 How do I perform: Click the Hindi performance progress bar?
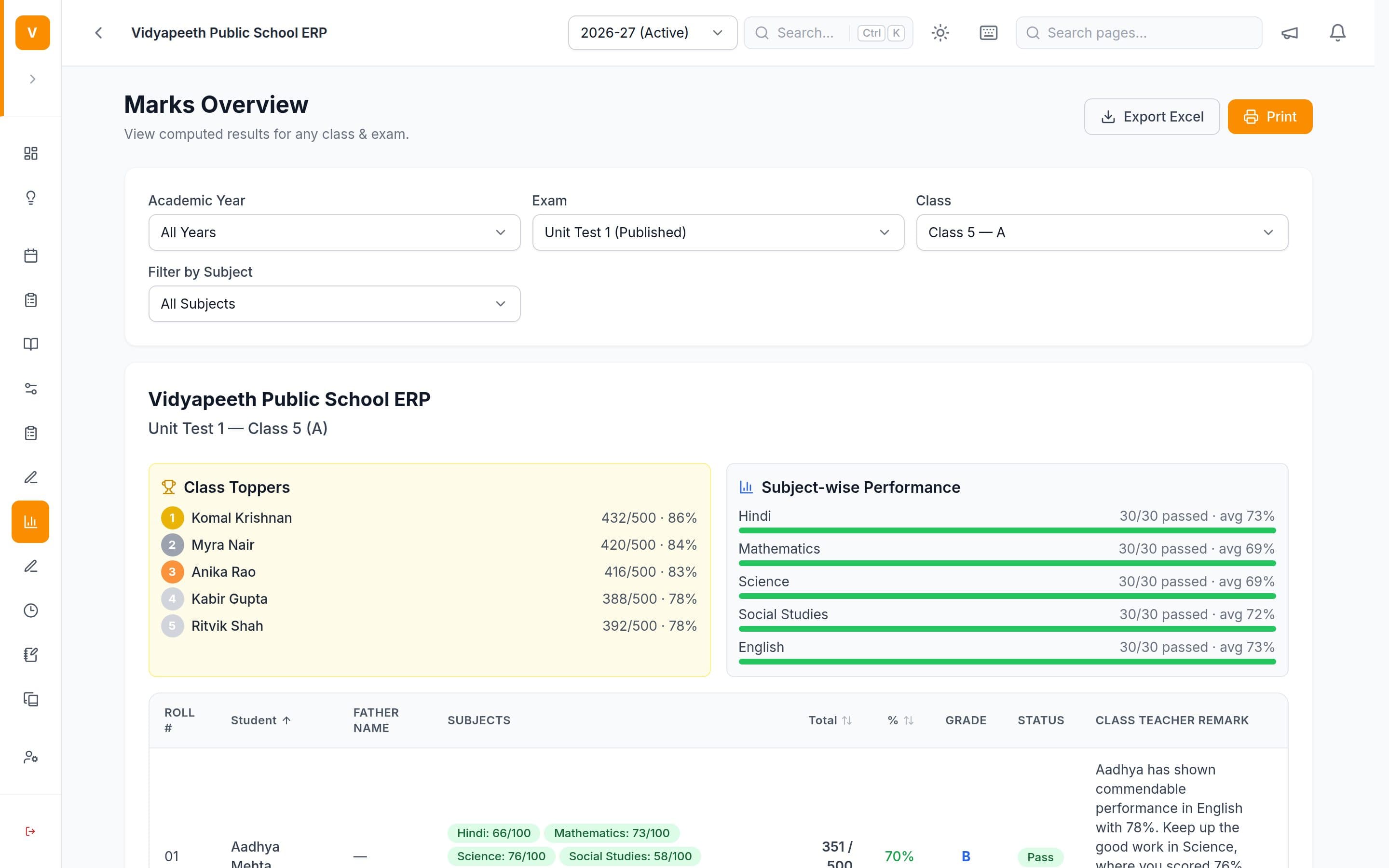(1007, 530)
